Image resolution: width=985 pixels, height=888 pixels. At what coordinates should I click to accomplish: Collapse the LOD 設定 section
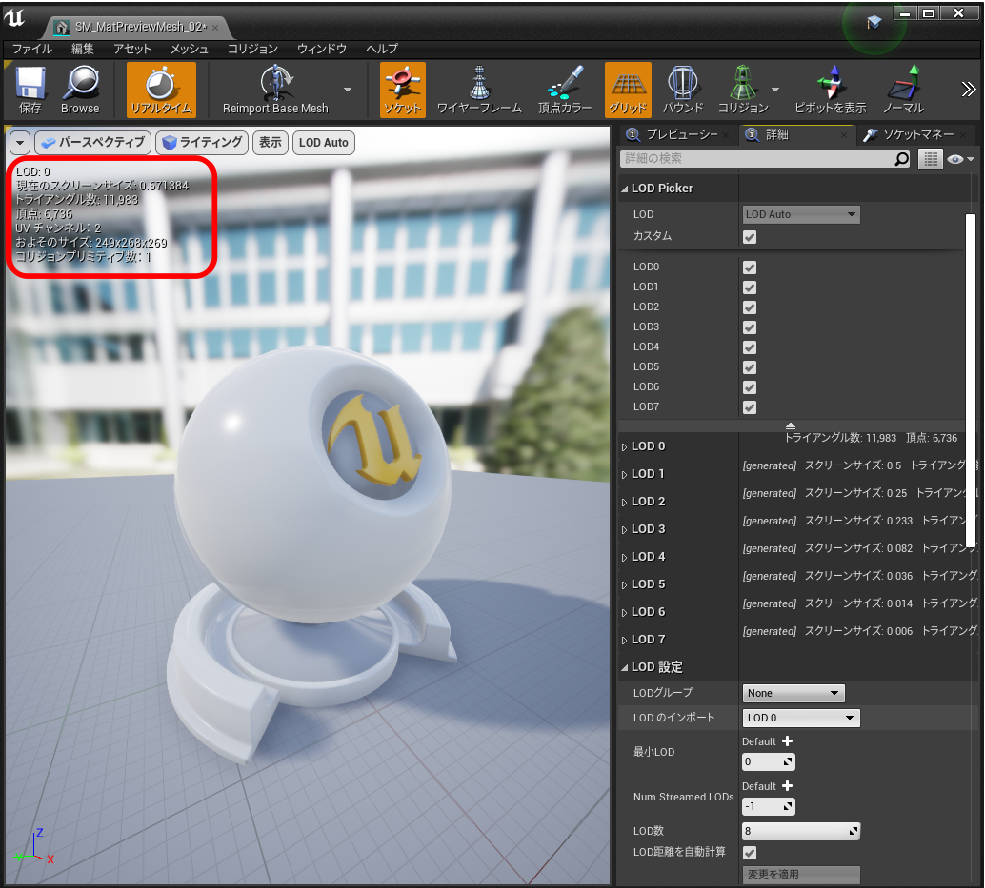[624, 668]
